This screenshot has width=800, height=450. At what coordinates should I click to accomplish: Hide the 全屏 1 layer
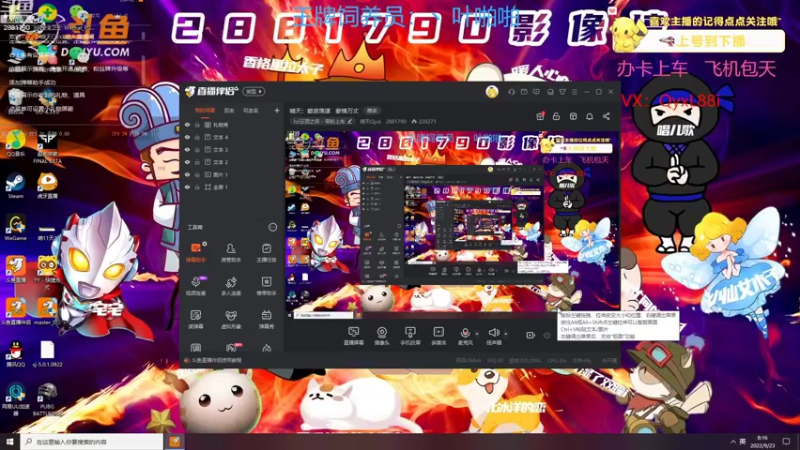(x=187, y=187)
